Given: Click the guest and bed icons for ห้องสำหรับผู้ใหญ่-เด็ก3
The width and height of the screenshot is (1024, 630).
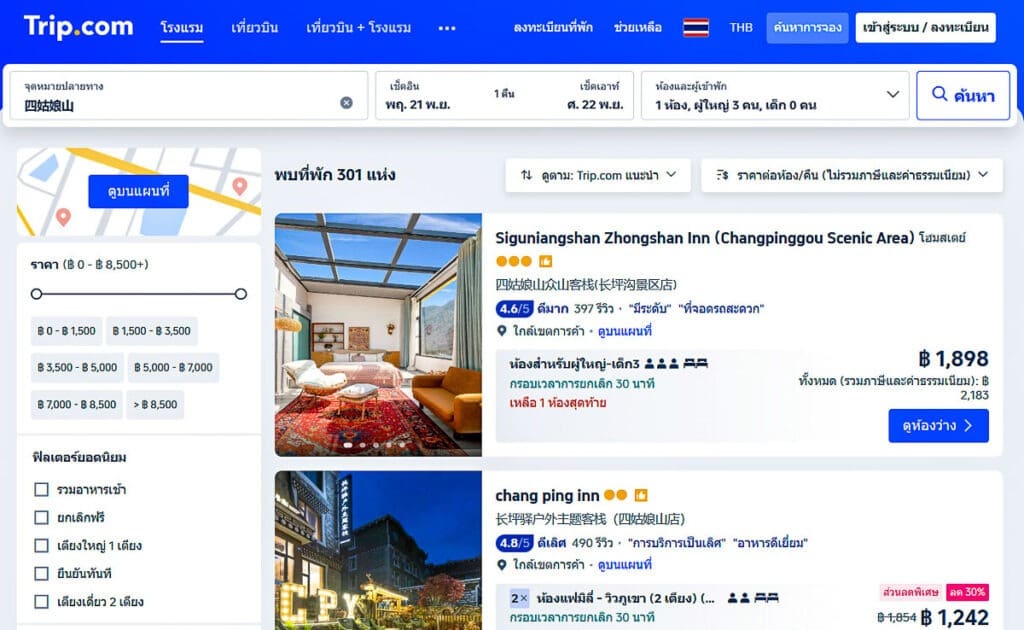Looking at the screenshot, I should pos(676,364).
